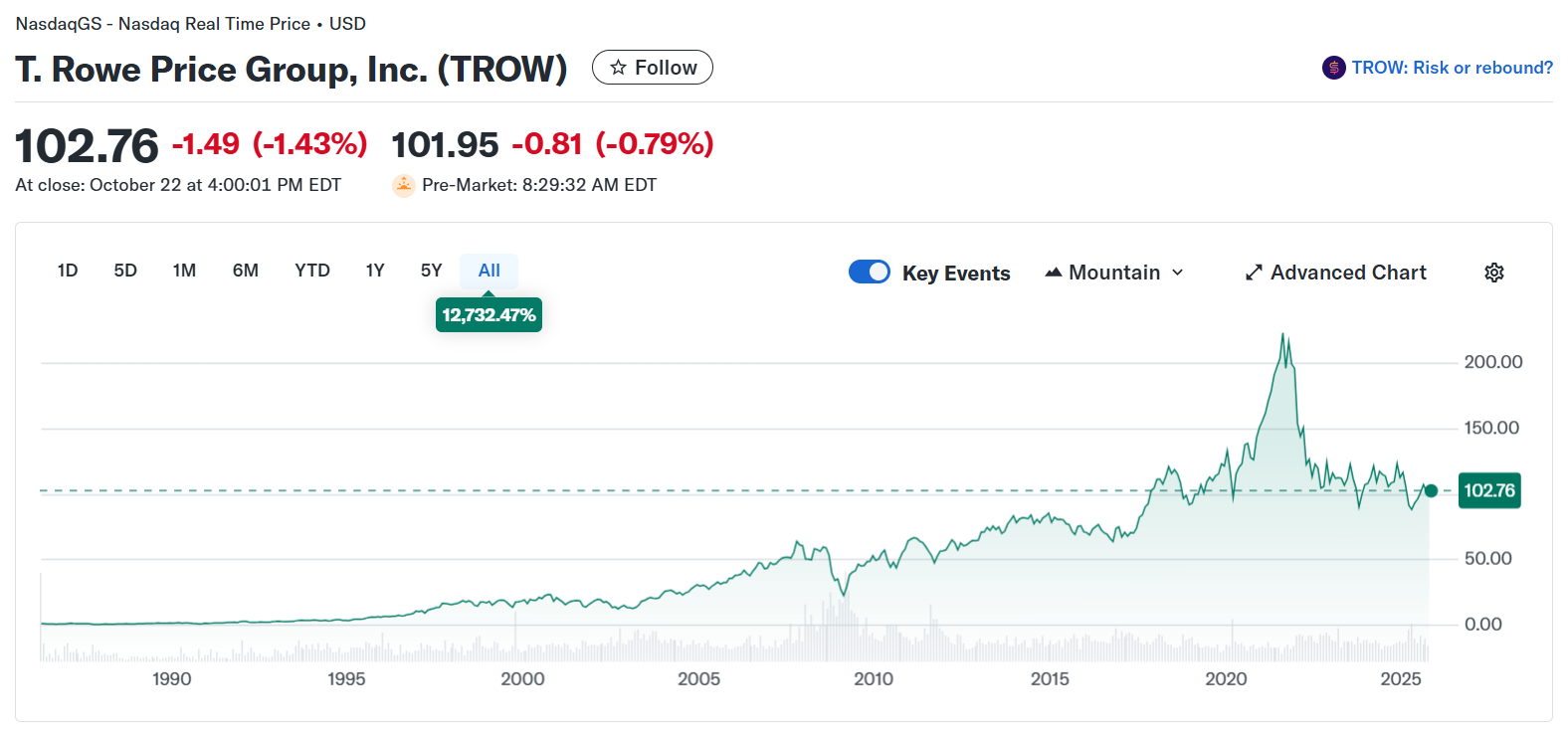
Task: Click the pre-market sunrise icon
Action: coord(403,185)
